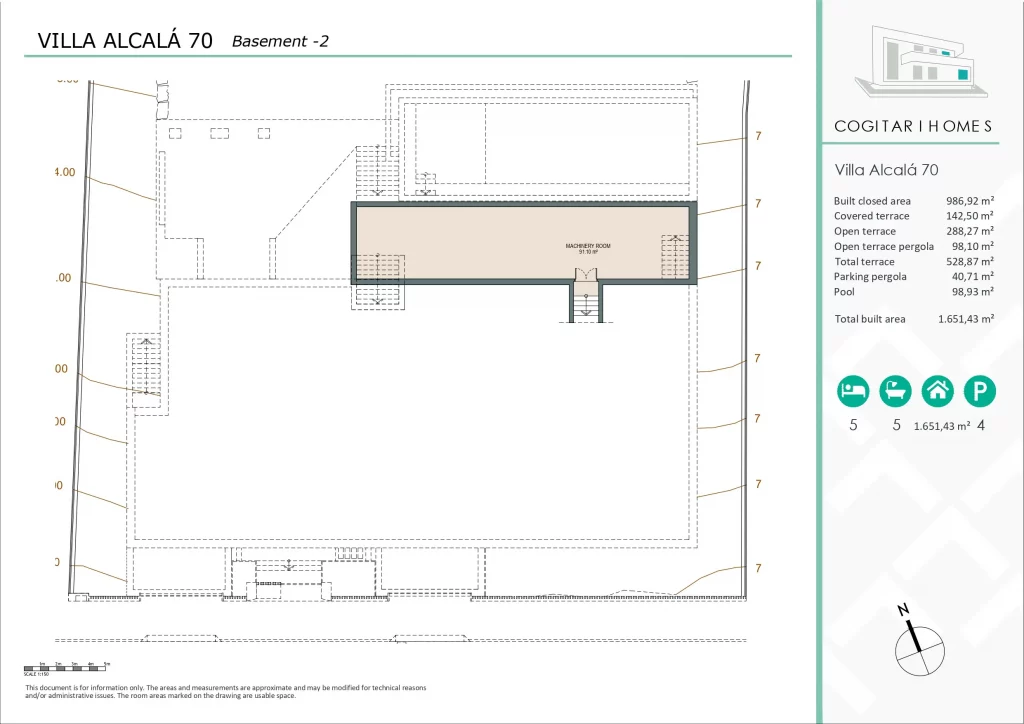Select the Built closed area row
The width and height of the screenshot is (1024, 724).
pyautogui.click(x=913, y=201)
